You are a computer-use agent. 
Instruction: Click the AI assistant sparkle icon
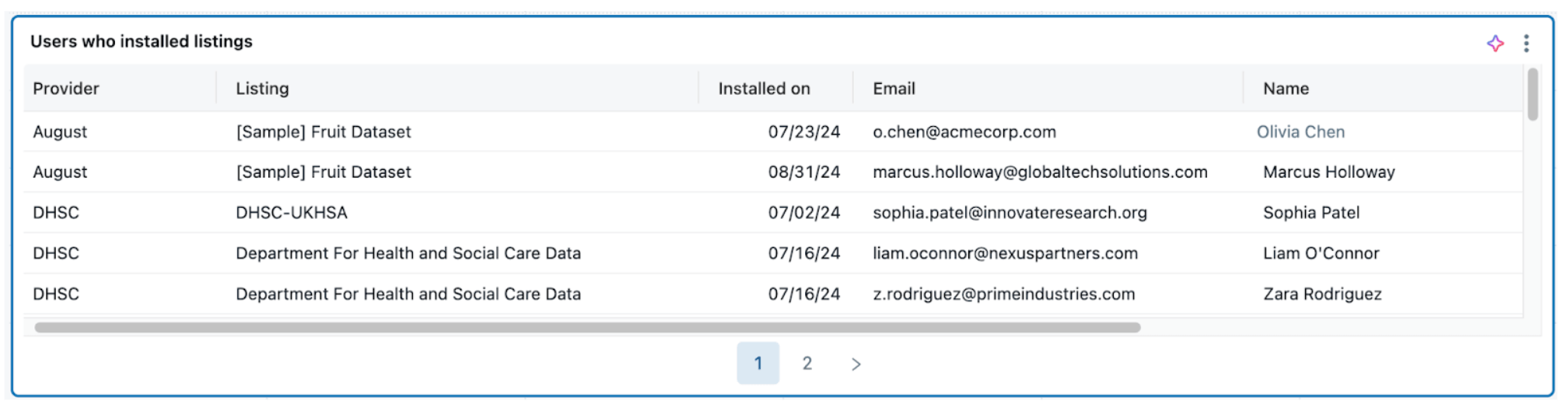tap(1495, 44)
